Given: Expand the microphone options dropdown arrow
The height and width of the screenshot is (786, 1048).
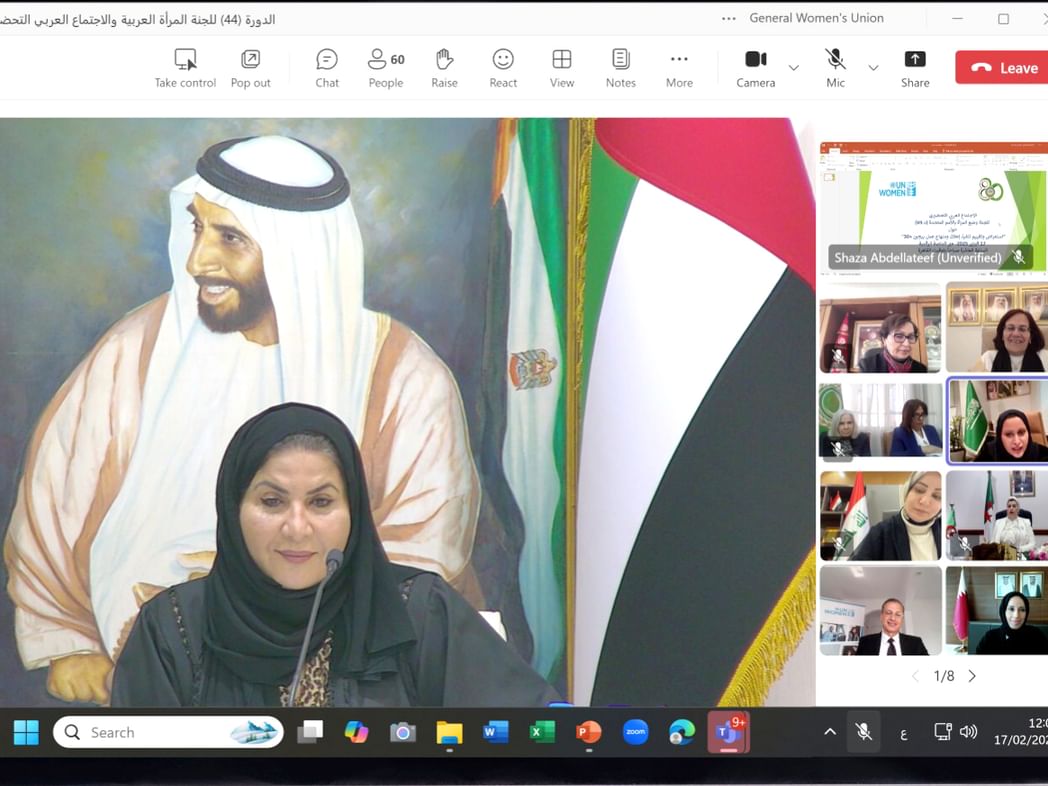Looking at the screenshot, I should pyautogui.click(x=873, y=68).
